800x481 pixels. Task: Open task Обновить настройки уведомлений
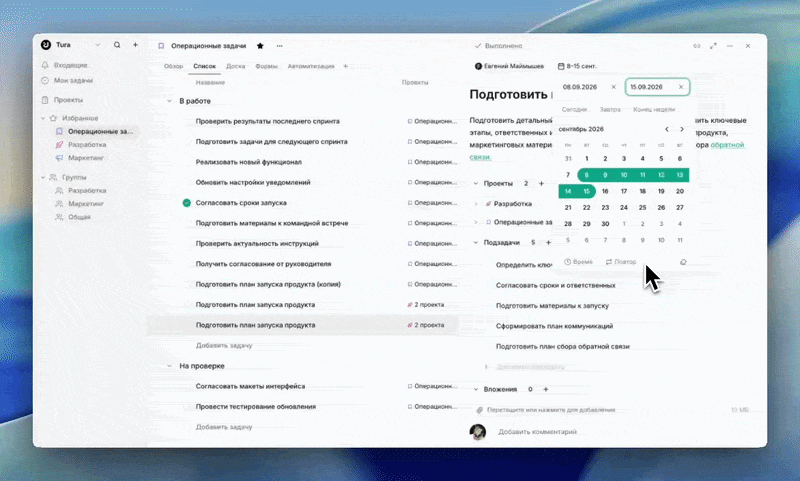[253, 183]
